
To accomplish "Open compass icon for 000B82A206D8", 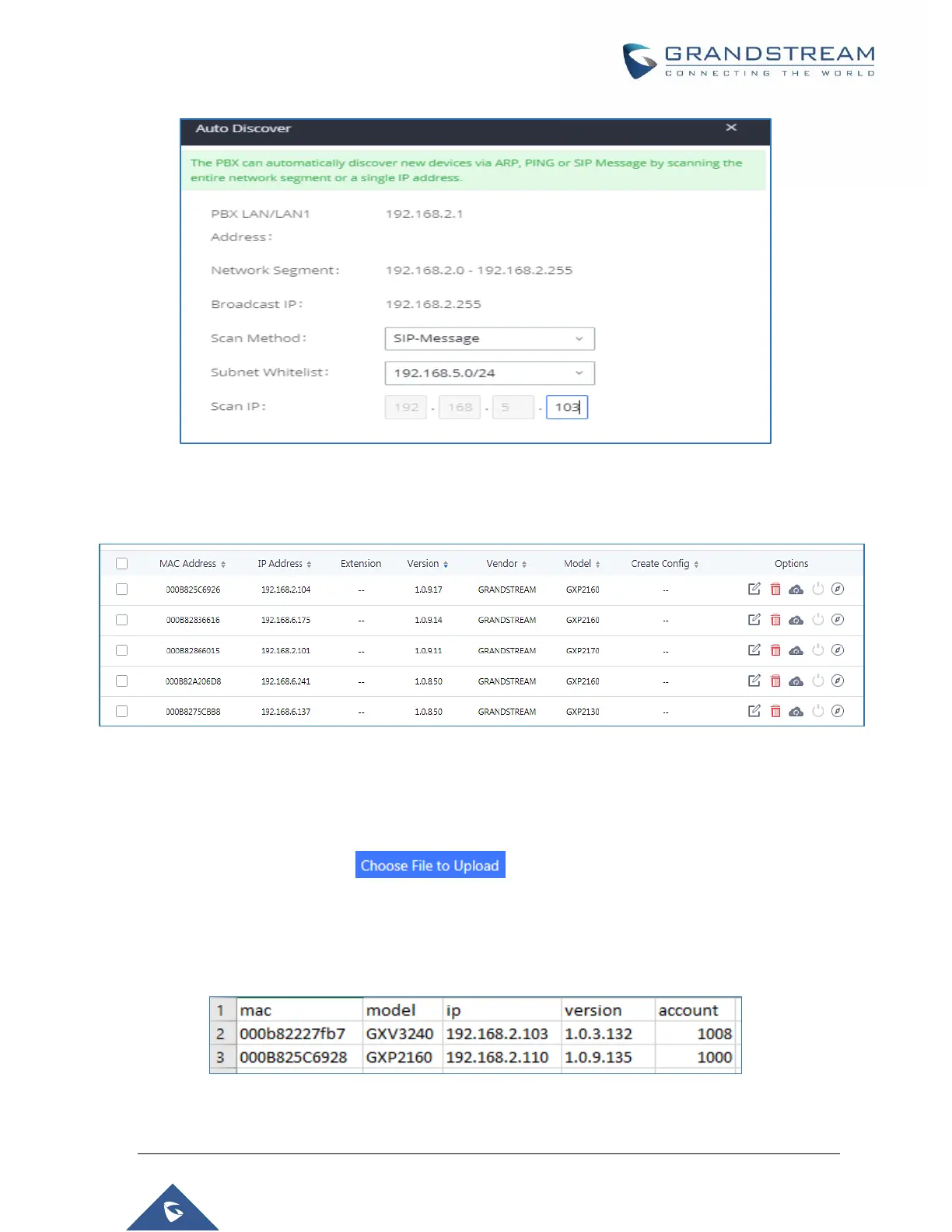I will point(838,681).
